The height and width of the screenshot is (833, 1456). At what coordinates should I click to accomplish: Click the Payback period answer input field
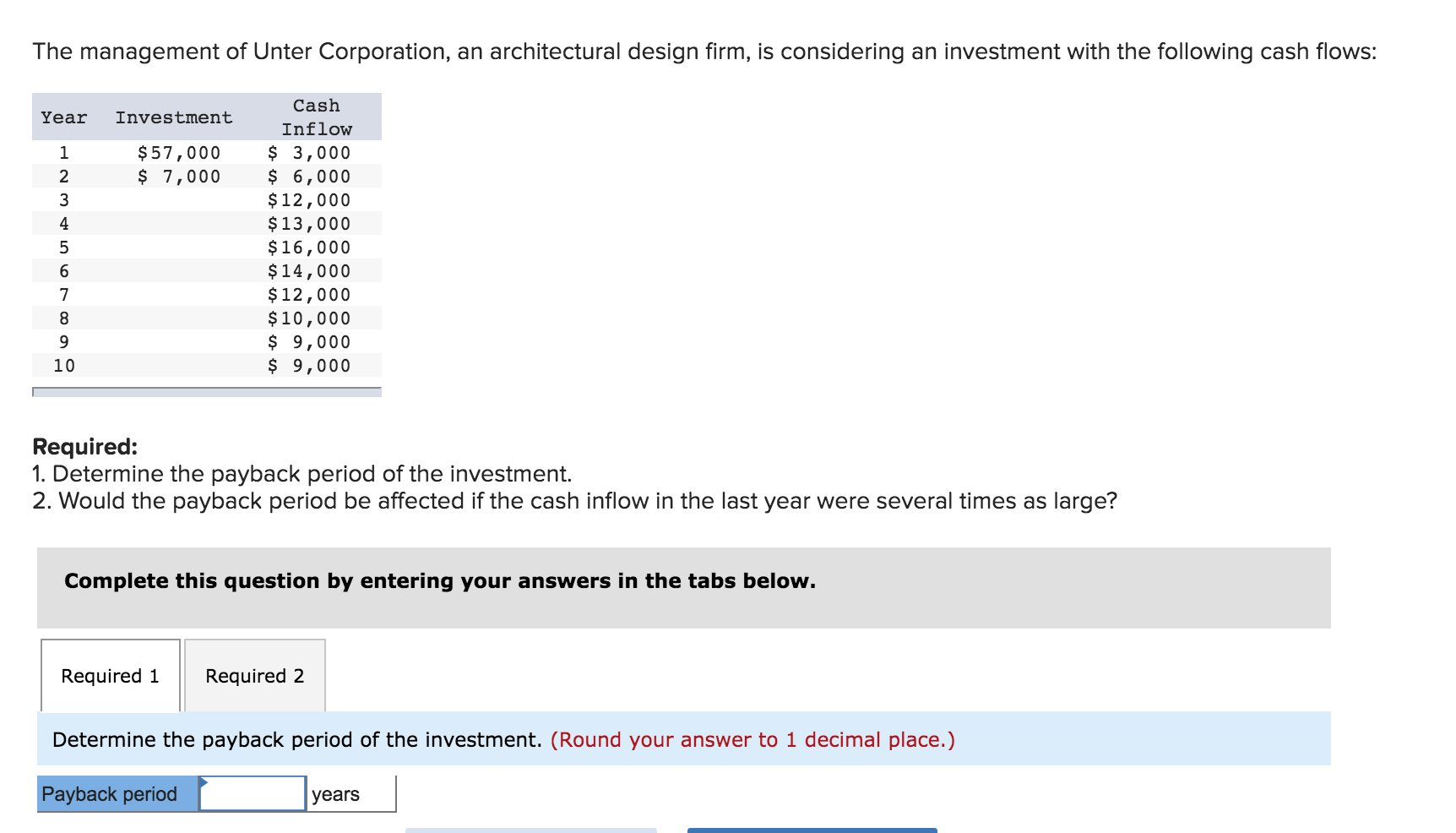251,792
